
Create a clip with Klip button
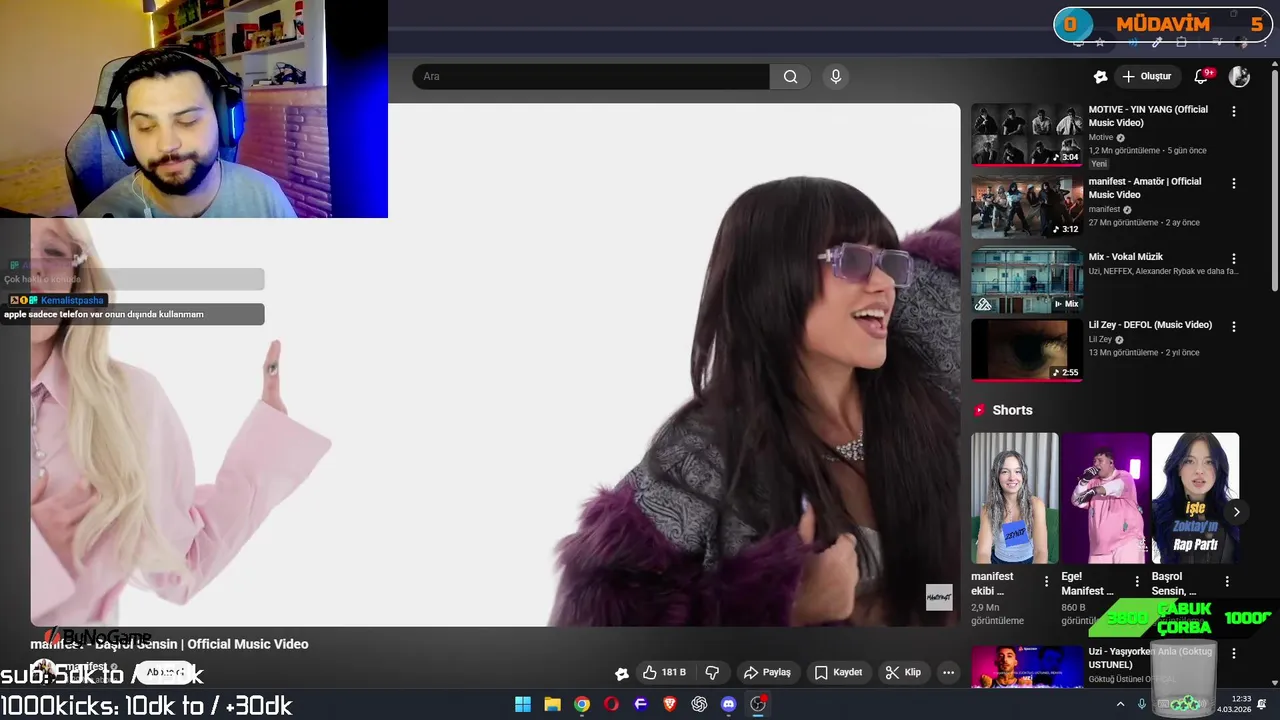pos(903,673)
